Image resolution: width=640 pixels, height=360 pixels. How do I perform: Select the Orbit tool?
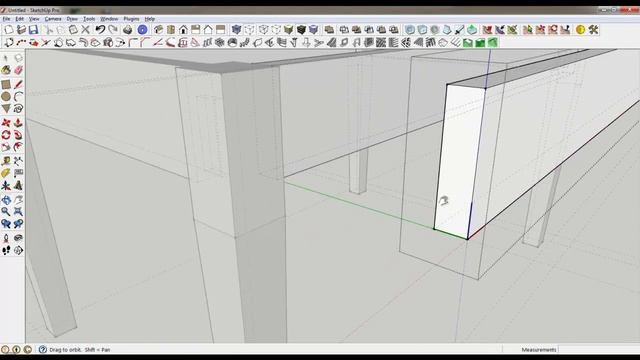point(6,200)
